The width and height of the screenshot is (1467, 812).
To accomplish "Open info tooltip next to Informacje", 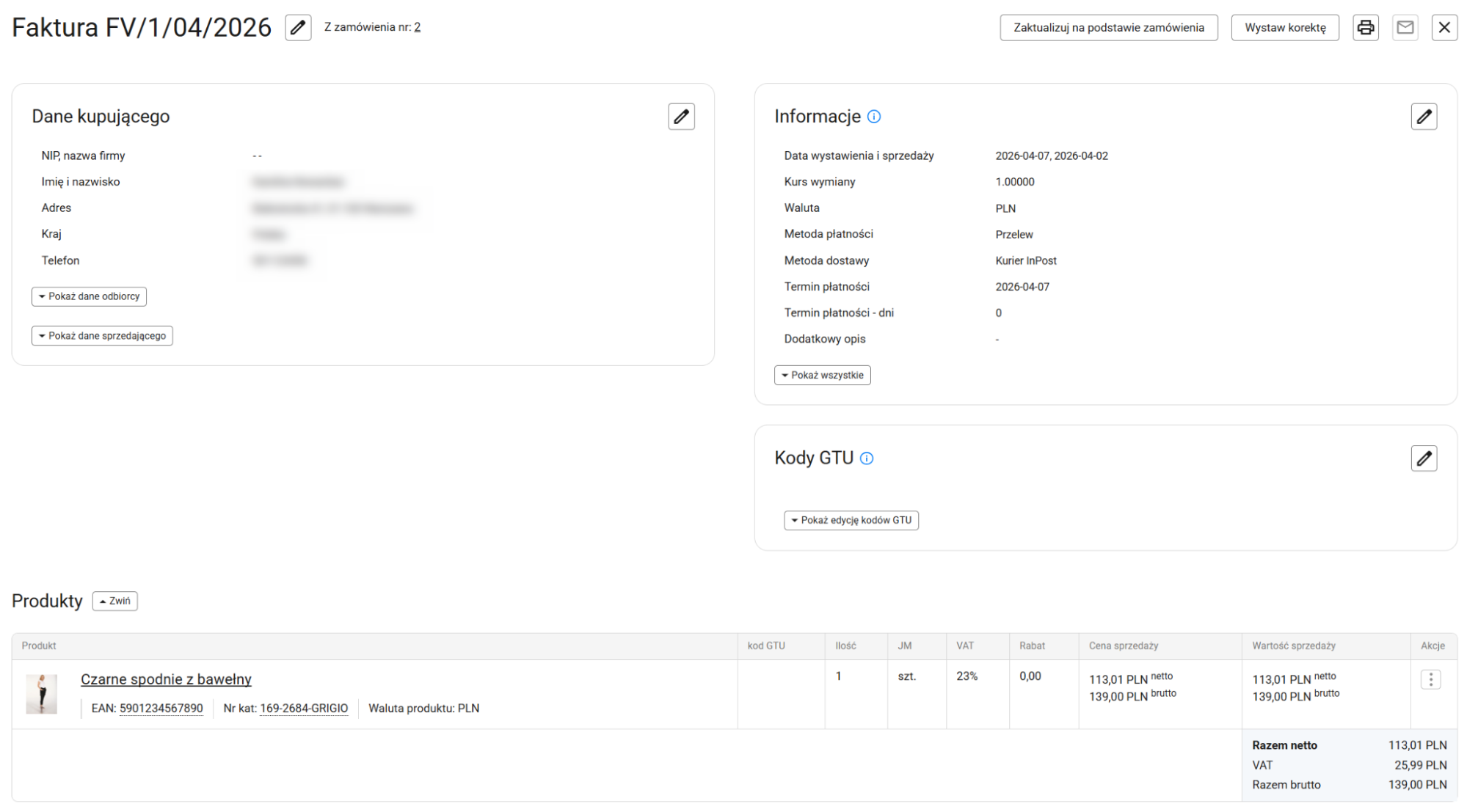I will [874, 117].
